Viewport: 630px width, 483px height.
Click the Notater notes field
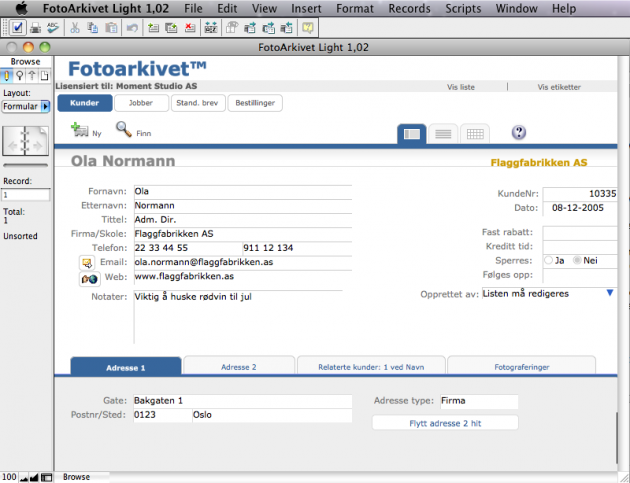pos(238,317)
